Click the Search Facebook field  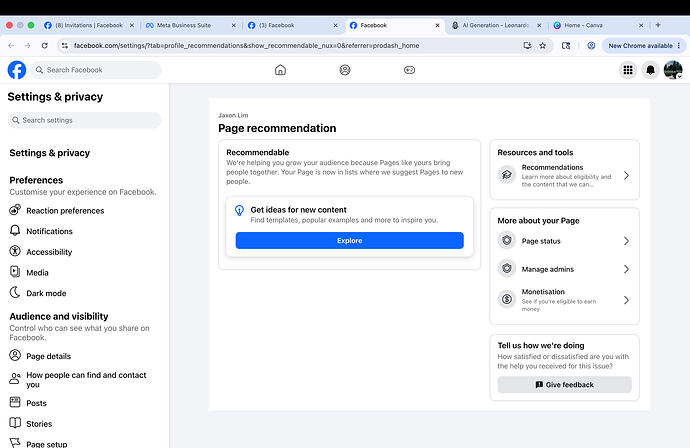click(x=96, y=70)
